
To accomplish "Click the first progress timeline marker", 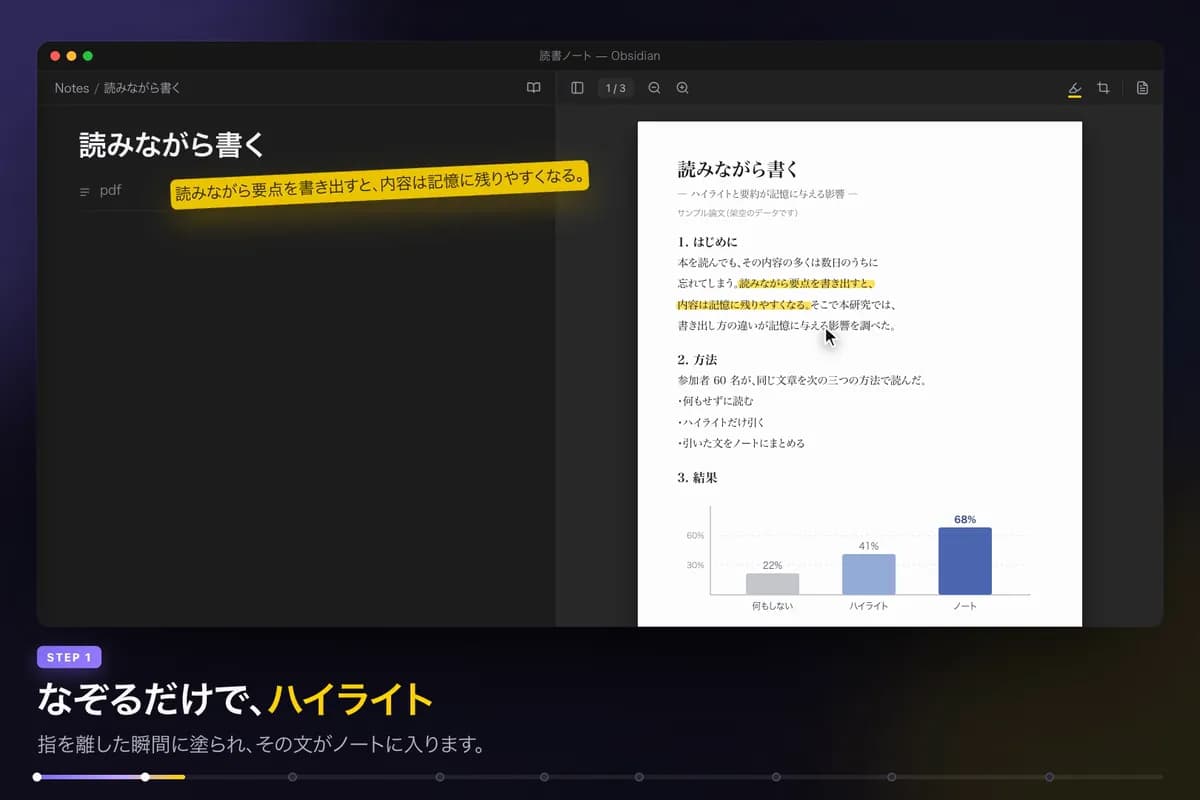I will coord(37,776).
